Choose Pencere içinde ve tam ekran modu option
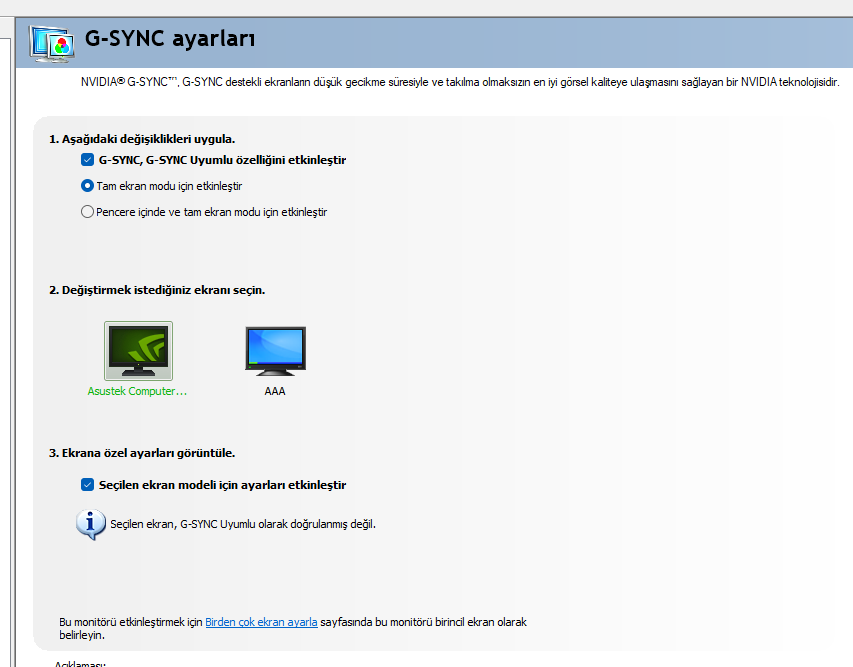 pos(87,212)
